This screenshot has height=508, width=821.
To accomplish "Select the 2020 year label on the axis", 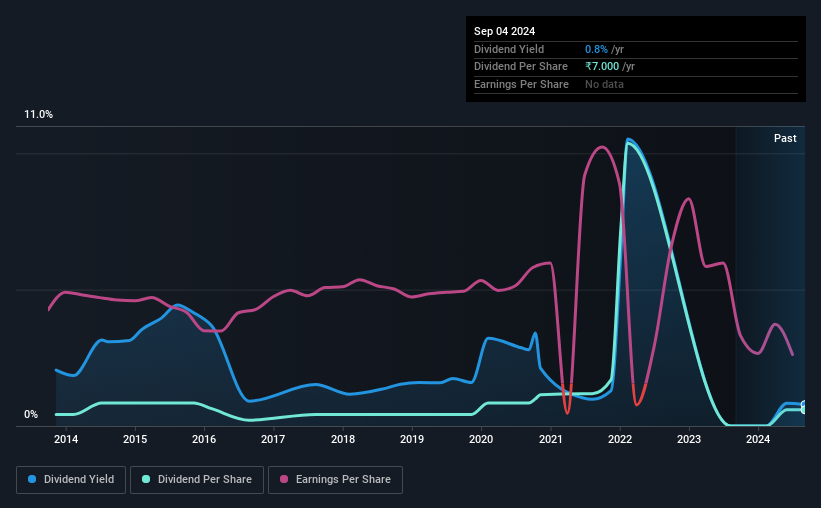I will (481, 439).
